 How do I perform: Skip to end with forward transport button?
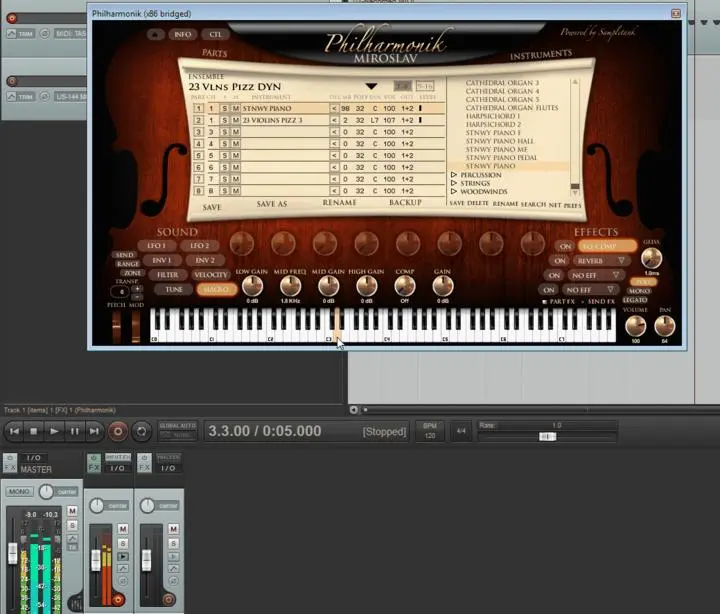(94, 431)
